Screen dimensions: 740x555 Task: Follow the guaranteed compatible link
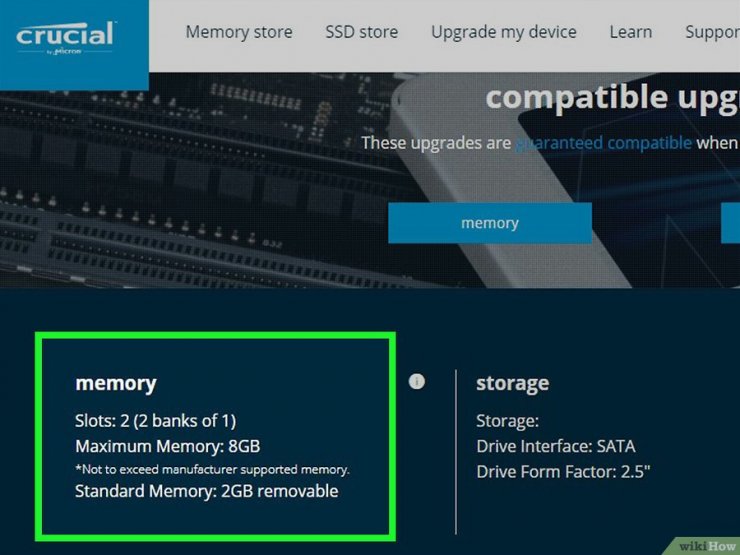point(604,143)
